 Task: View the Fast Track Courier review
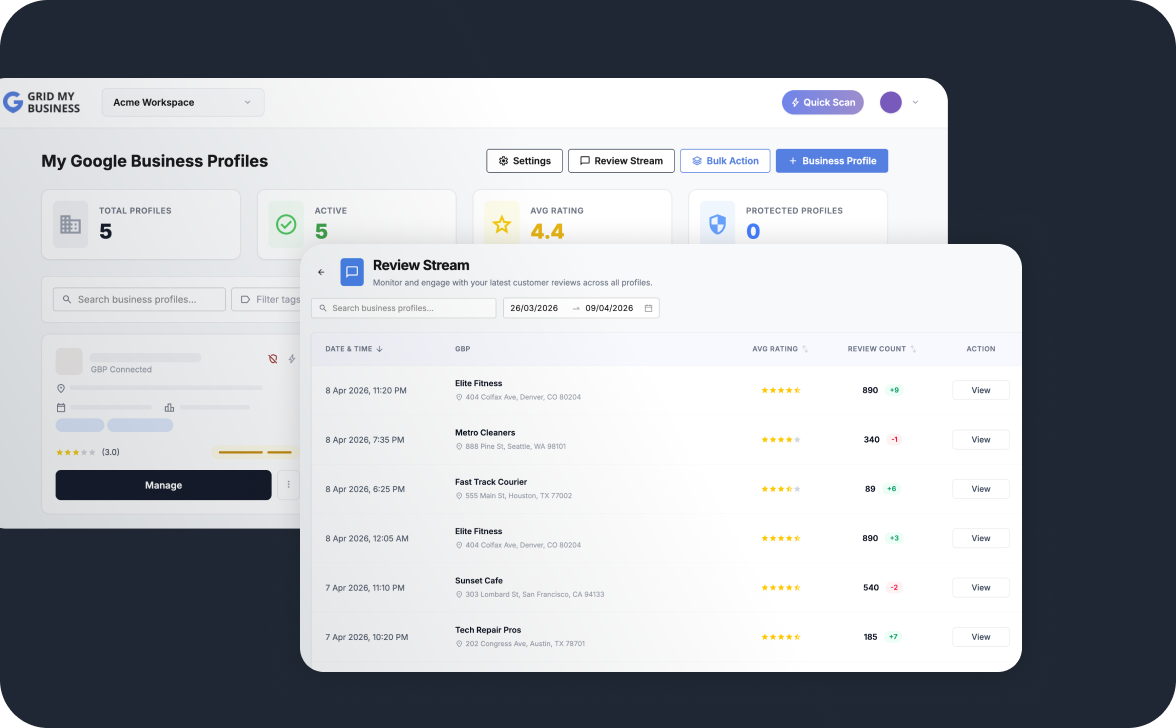pyautogui.click(x=980, y=489)
